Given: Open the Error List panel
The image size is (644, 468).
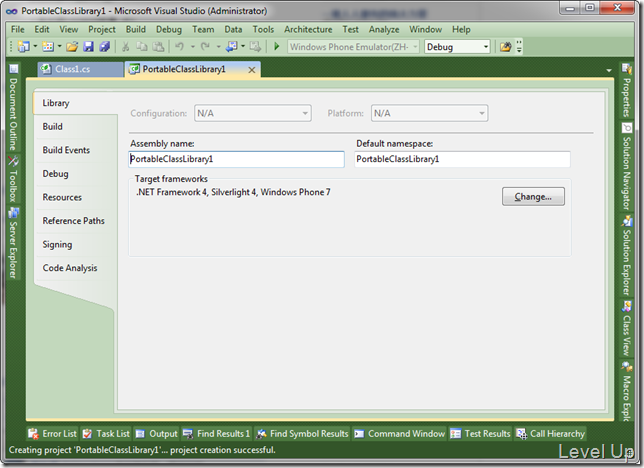Looking at the screenshot, I should pyautogui.click(x=52, y=433).
